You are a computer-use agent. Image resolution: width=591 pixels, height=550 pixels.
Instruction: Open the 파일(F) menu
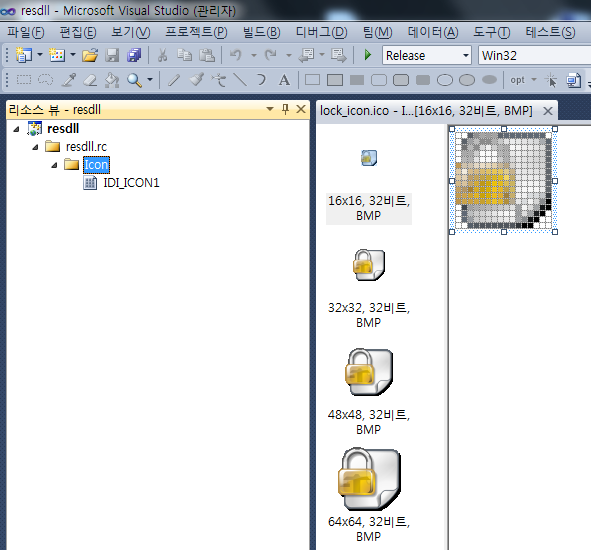26,32
